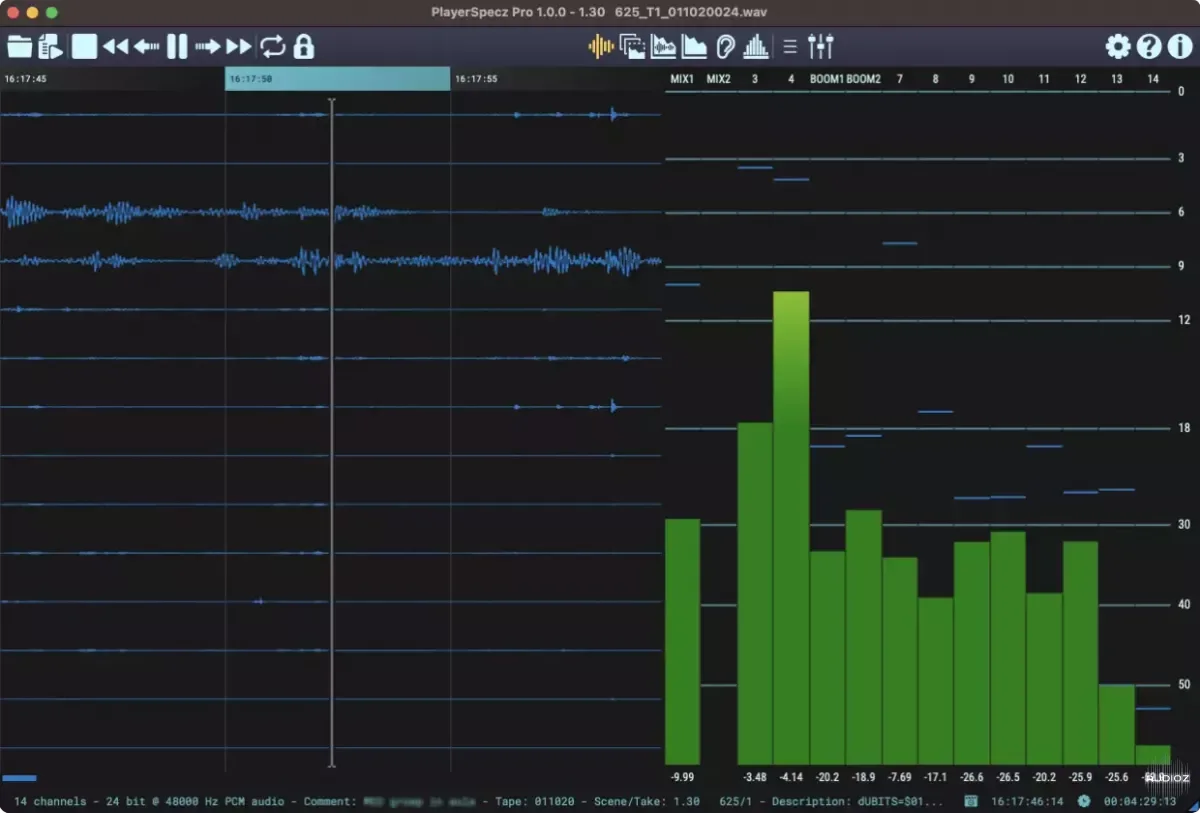Viewport: 1200px width, 813px height.
Task: Select the MIX1 channel label
Action: [682, 78]
